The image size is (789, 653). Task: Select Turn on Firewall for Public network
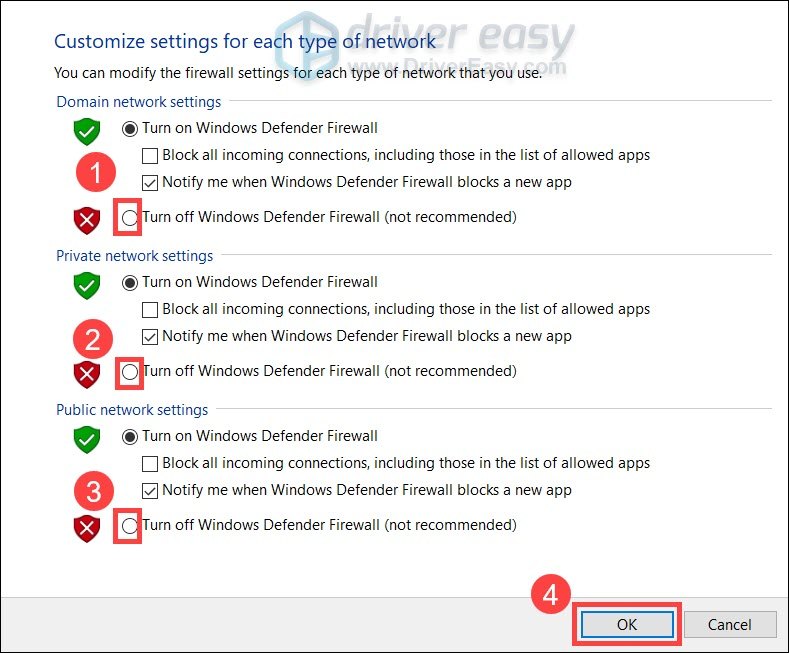(129, 437)
